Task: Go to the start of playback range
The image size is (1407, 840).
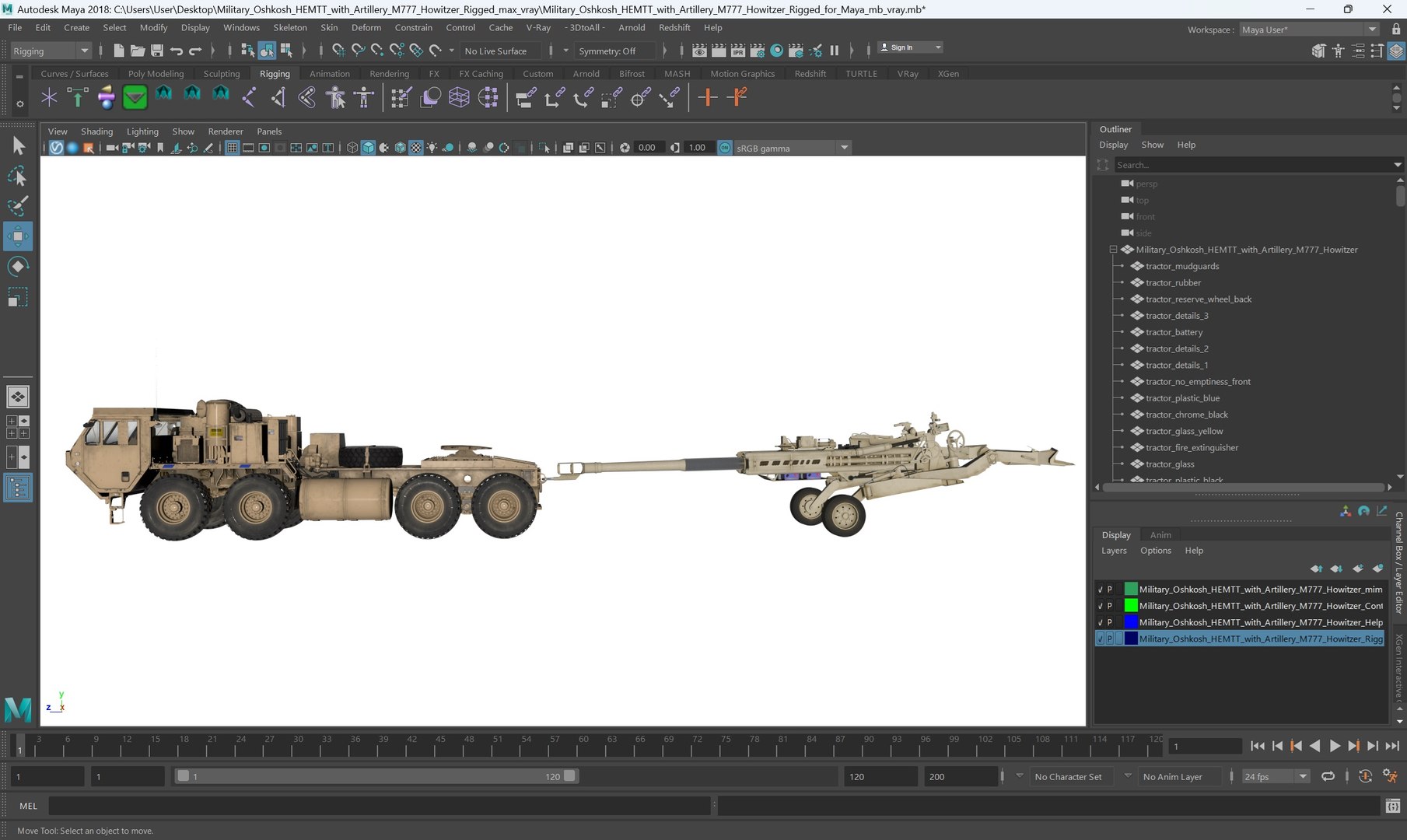Action: (x=1257, y=746)
